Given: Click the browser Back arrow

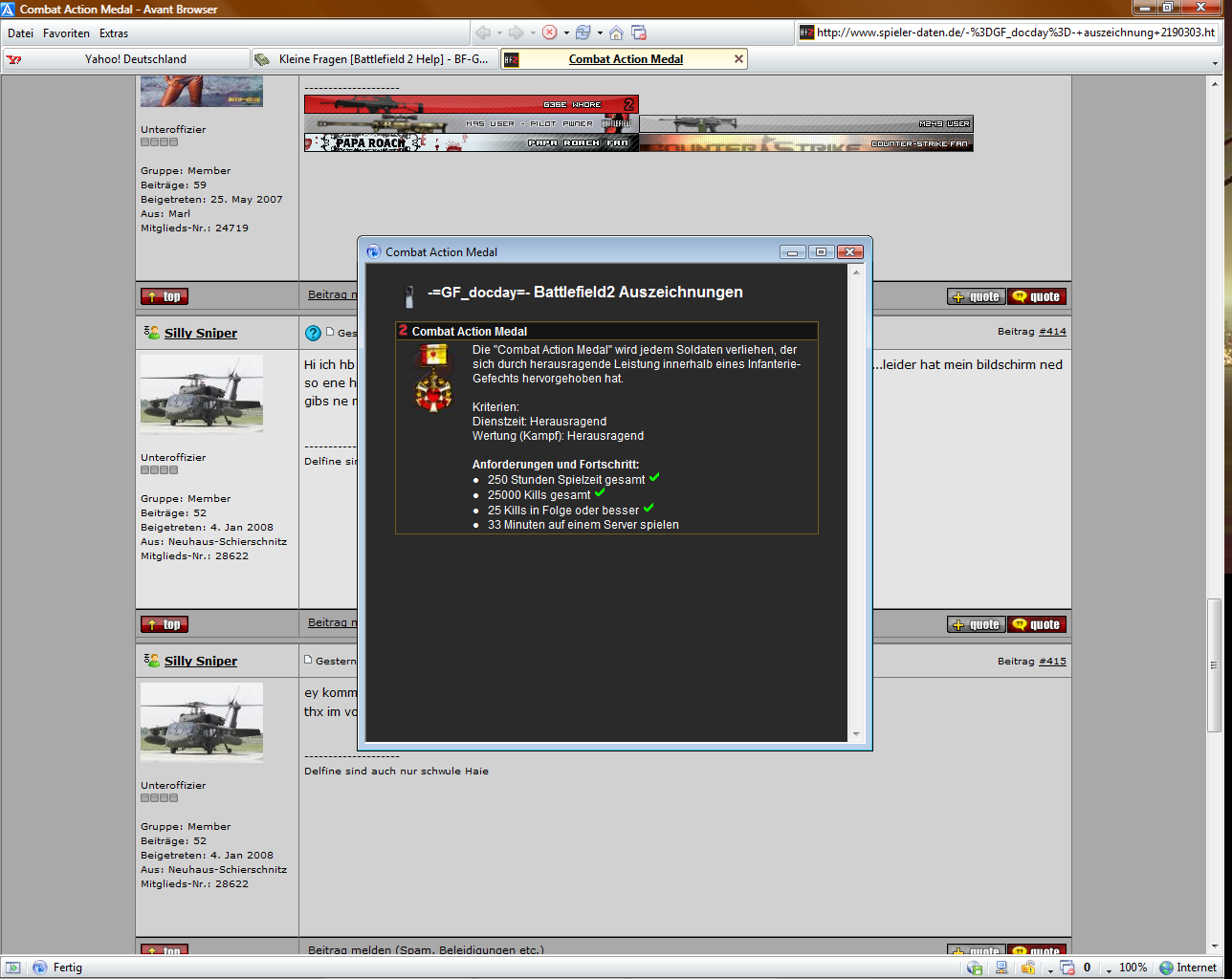Looking at the screenshot, I should 483,33.
